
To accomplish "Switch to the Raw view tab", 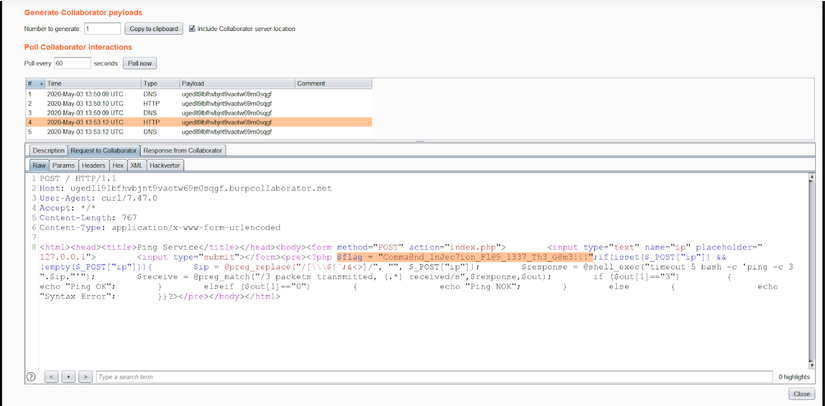I will click(39, 165).
